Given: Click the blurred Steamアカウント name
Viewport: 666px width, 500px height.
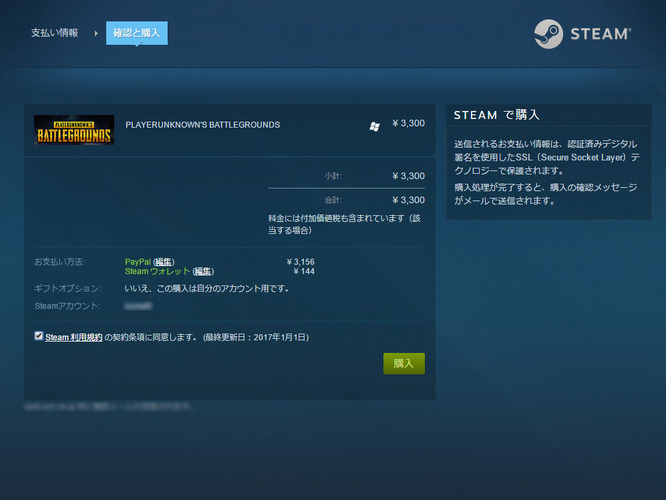Looking at the screenshot, I should pos(138,306).
